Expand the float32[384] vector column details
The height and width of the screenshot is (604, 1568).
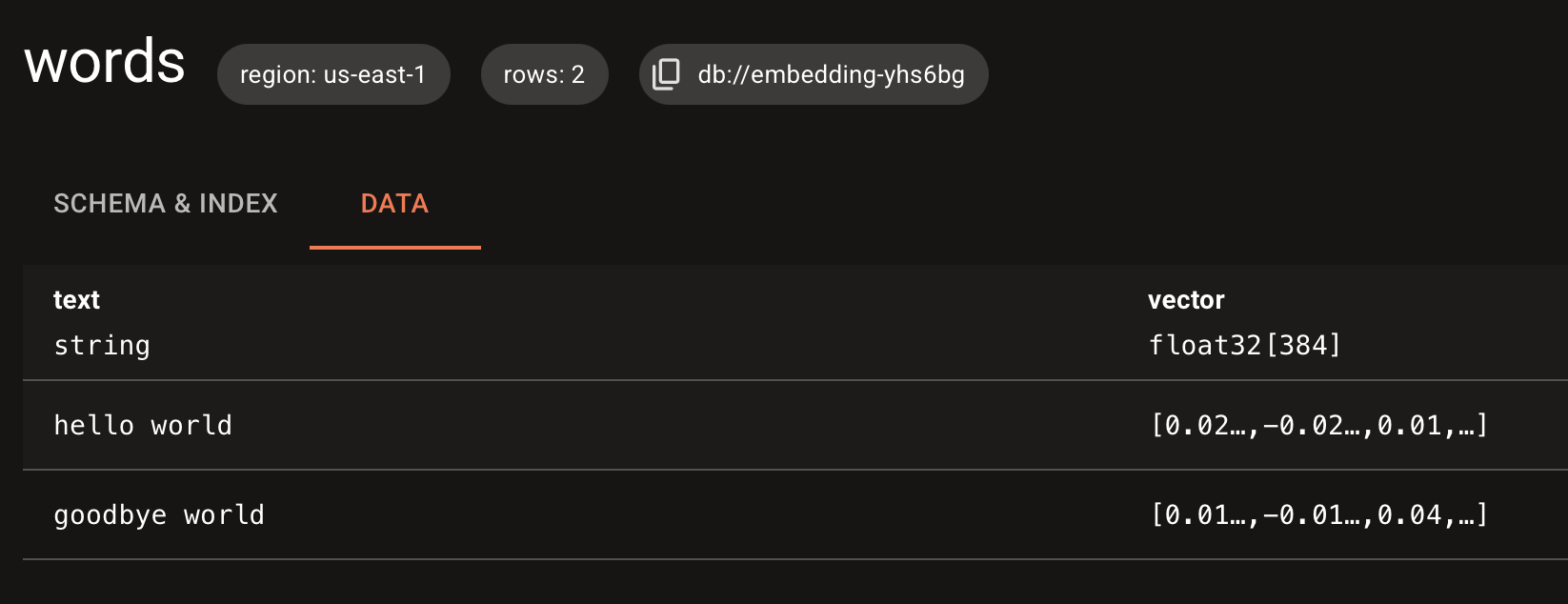pos(1244,345)
